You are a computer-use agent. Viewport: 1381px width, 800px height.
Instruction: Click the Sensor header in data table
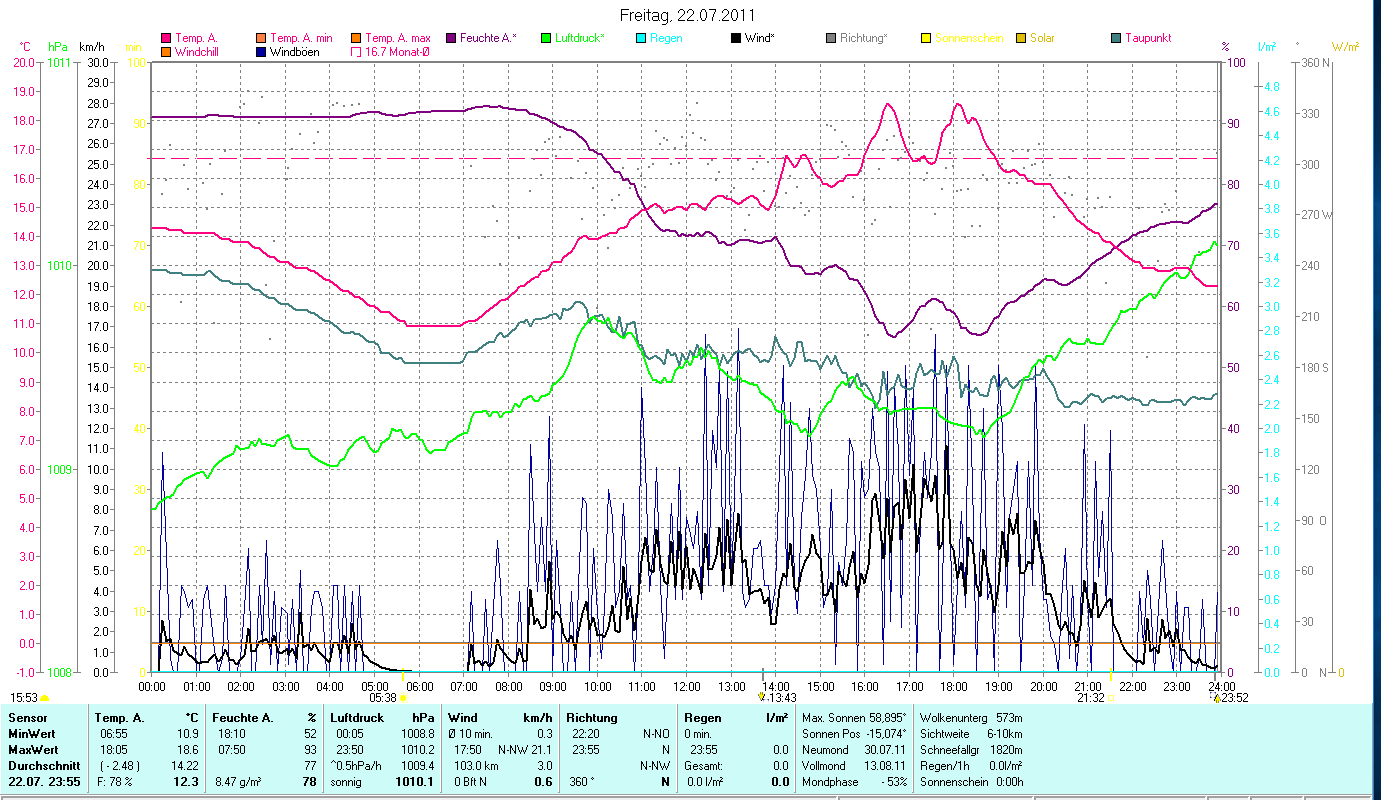point(27,717)
